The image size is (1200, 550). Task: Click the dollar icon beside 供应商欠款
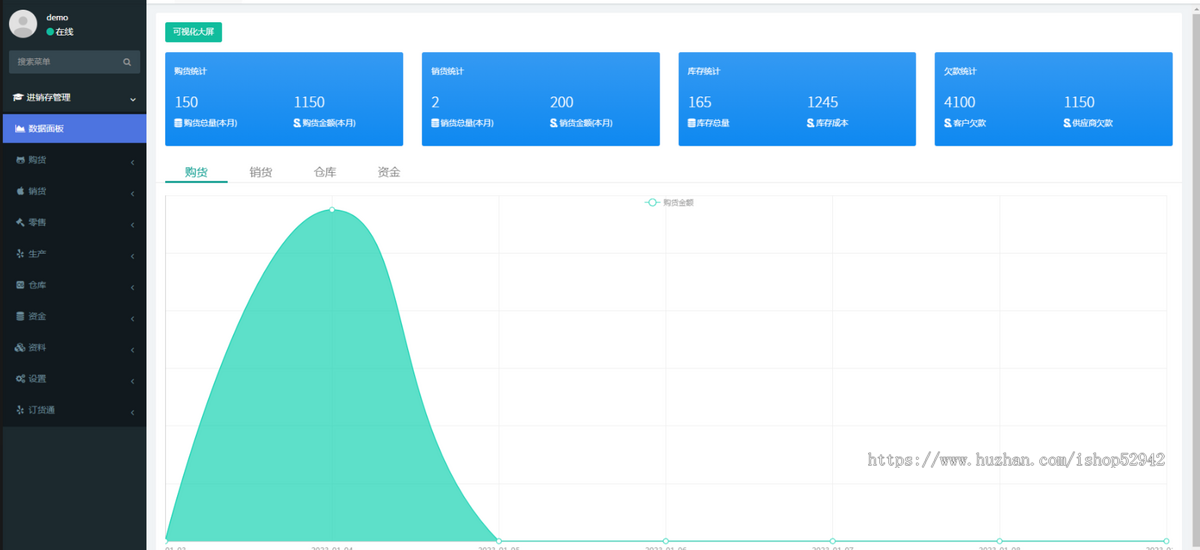point(1067,123)
